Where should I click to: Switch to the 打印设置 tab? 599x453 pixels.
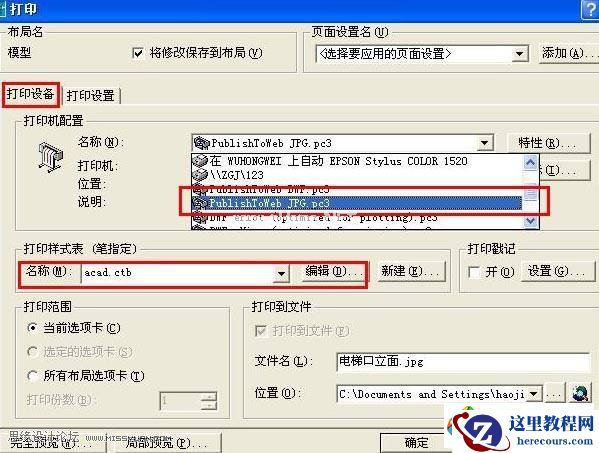(x=91, y=95)
